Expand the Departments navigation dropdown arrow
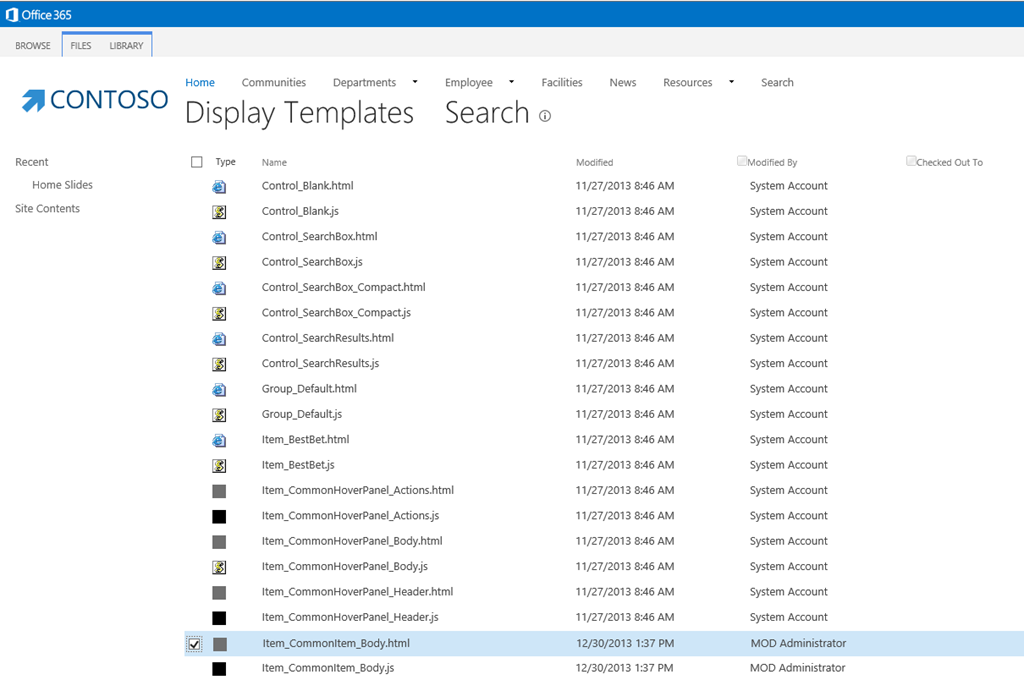Screen dimensions: 1024x680 click(415, 82)
